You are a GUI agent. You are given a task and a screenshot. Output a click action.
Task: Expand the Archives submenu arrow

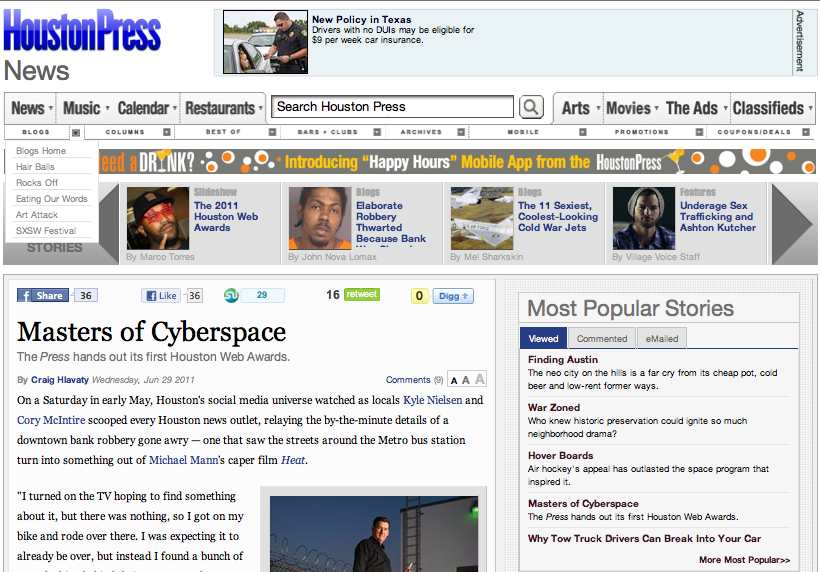point(461,132)
